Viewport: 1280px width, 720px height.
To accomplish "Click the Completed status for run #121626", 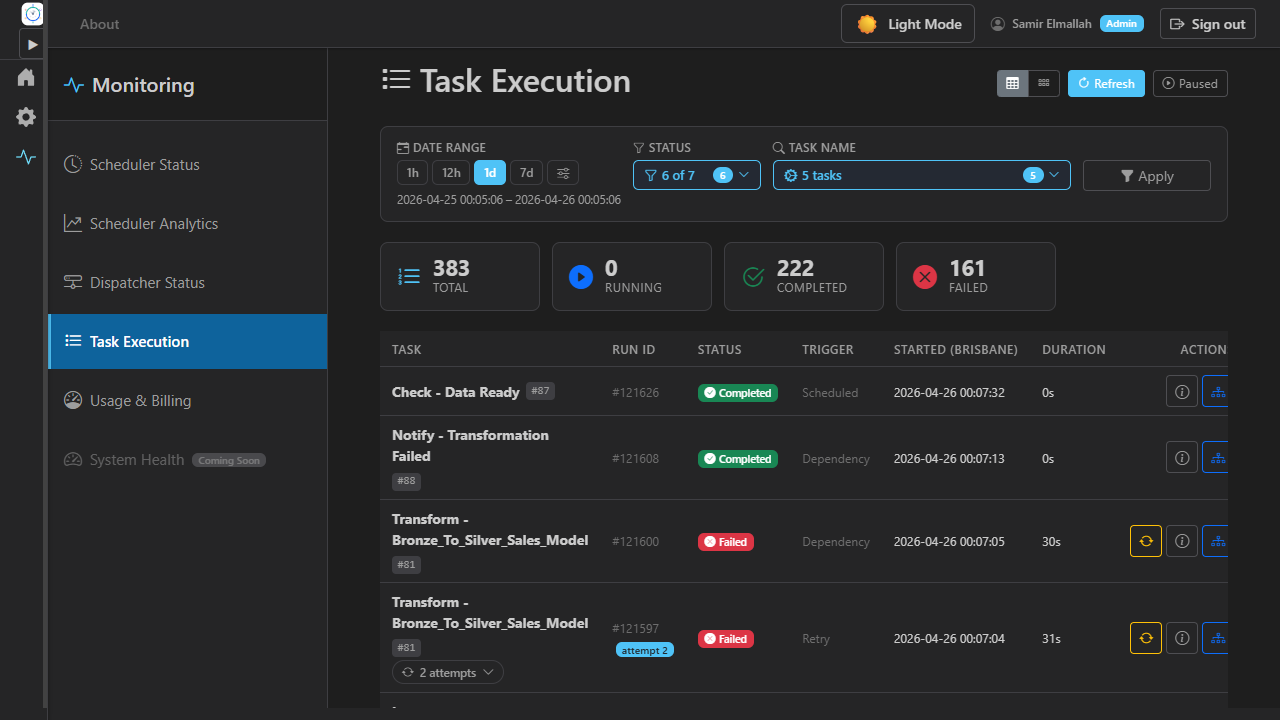I will (738, 393).
